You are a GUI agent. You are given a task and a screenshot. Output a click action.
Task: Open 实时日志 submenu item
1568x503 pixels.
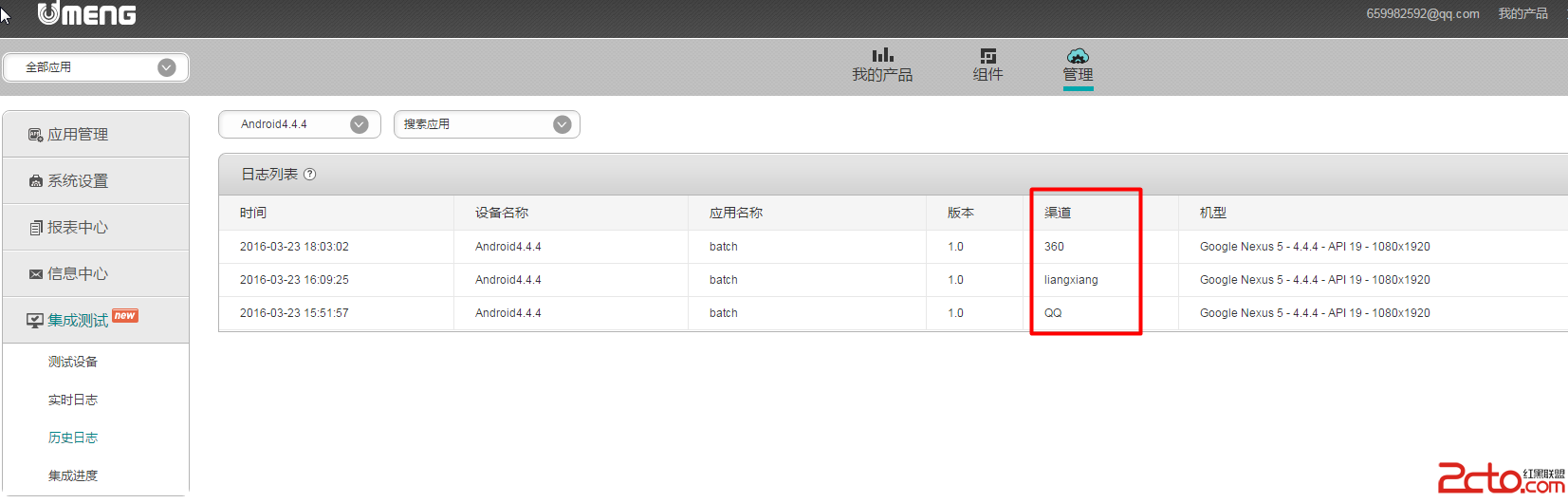(73, 400)
